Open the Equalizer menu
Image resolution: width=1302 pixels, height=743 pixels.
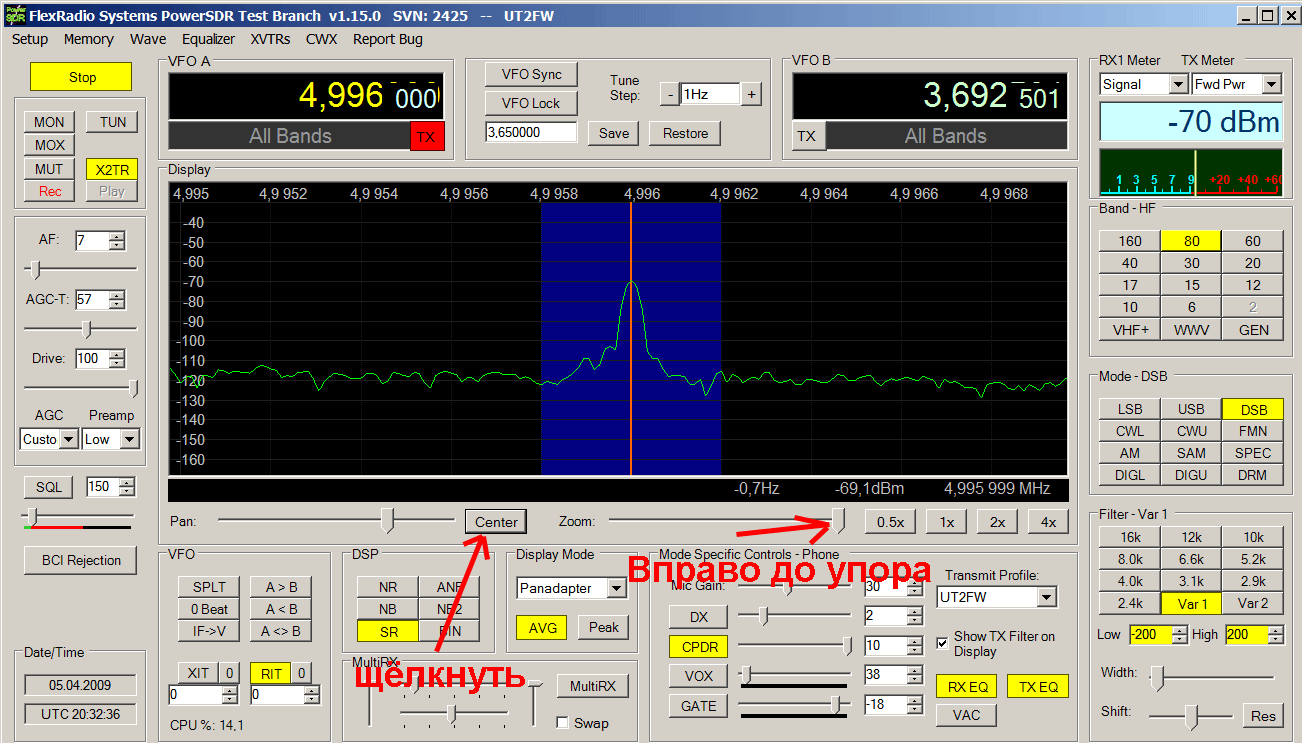[x=208, y=39]
